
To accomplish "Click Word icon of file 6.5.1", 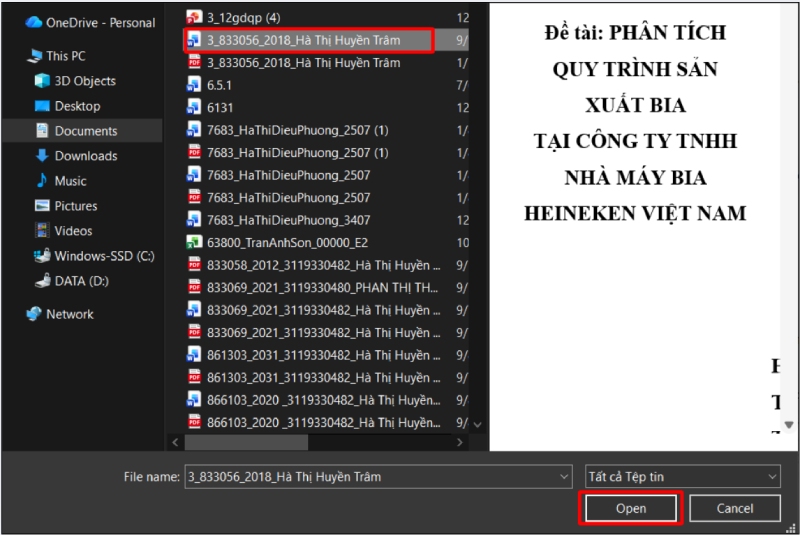I will (194, 85).
